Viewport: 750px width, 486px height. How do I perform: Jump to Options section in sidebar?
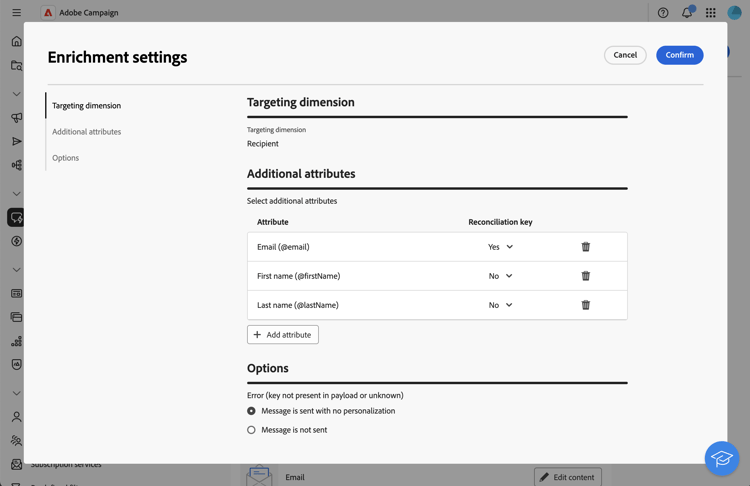pyautogui.click(x=66, y=158)
